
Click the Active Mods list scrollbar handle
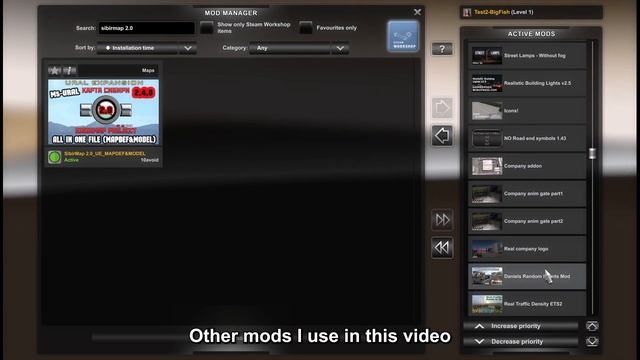click(592, 153)
